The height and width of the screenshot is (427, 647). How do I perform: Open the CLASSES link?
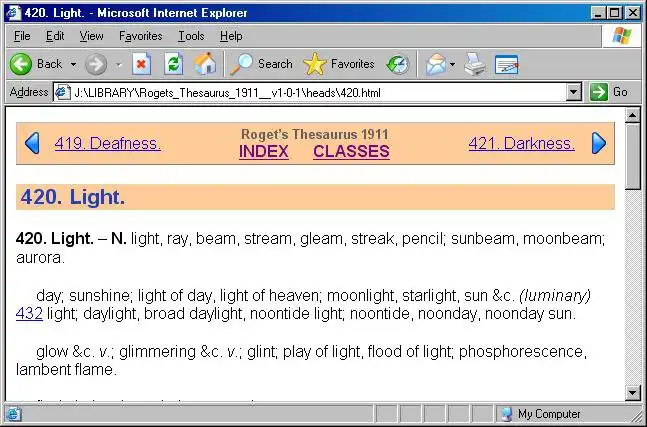(x=351, y=151)
